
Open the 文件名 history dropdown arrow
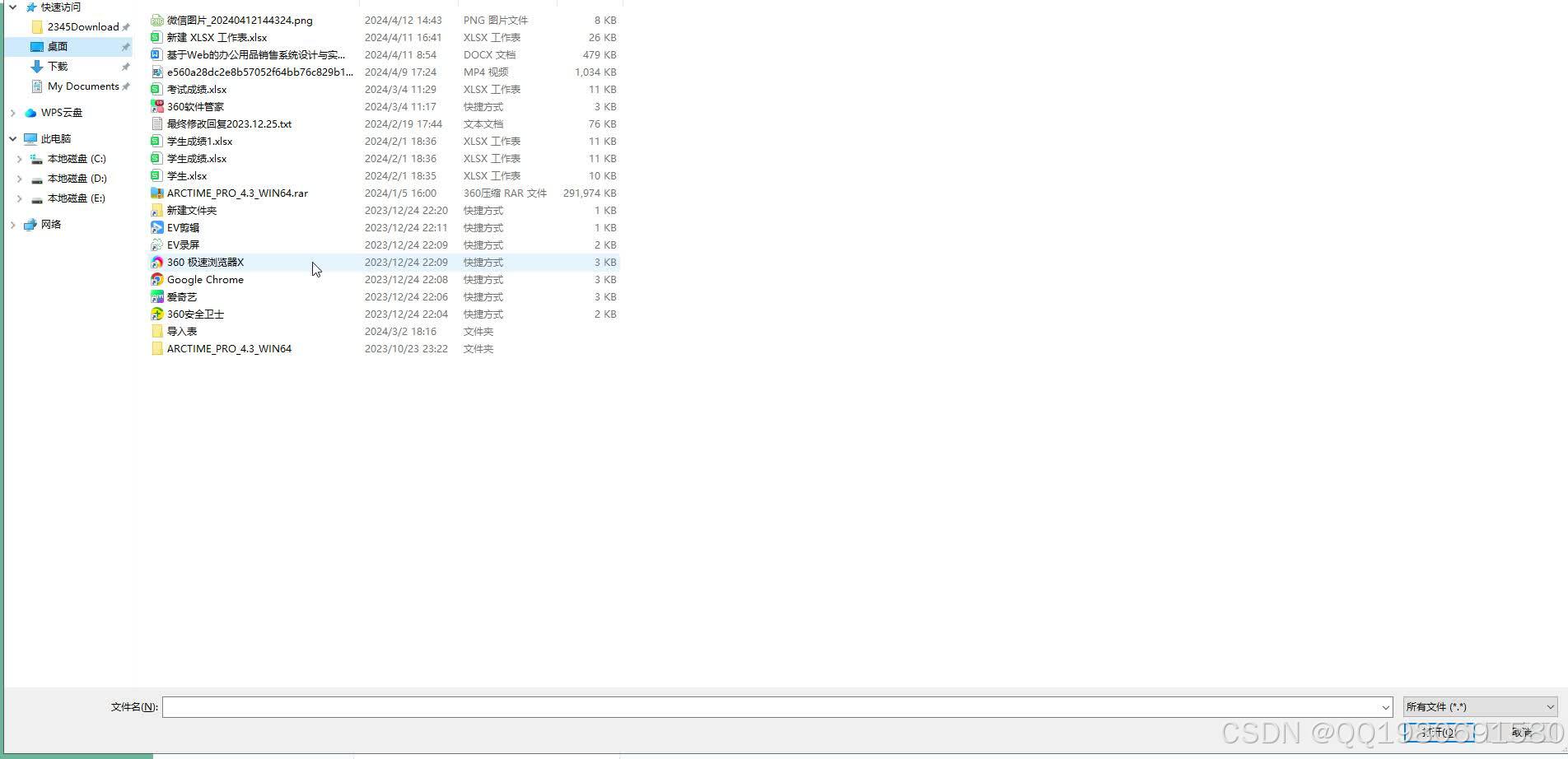pyautogui.click(x=1385, y=707)
